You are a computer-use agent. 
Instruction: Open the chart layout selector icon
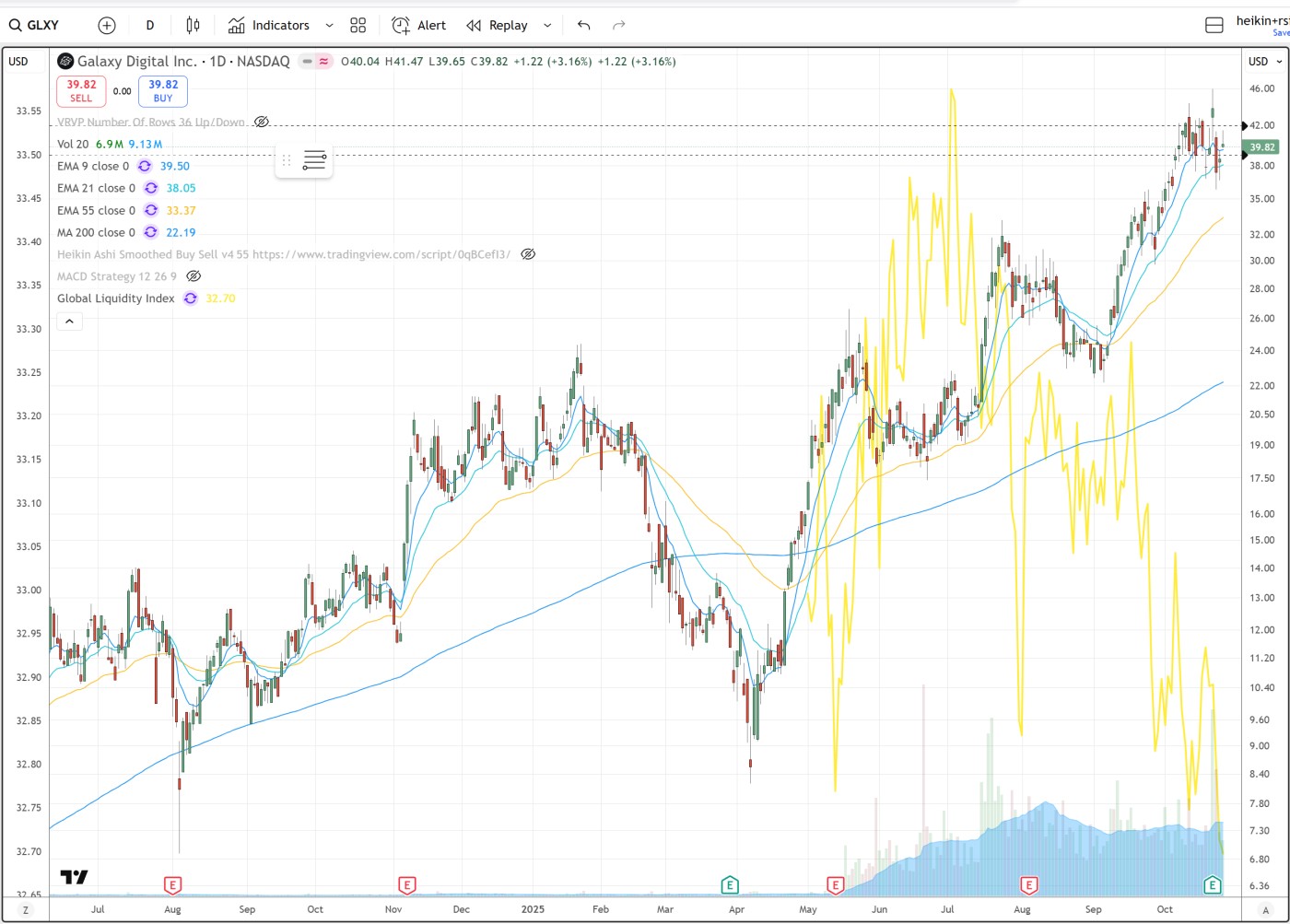(1214, 25)
